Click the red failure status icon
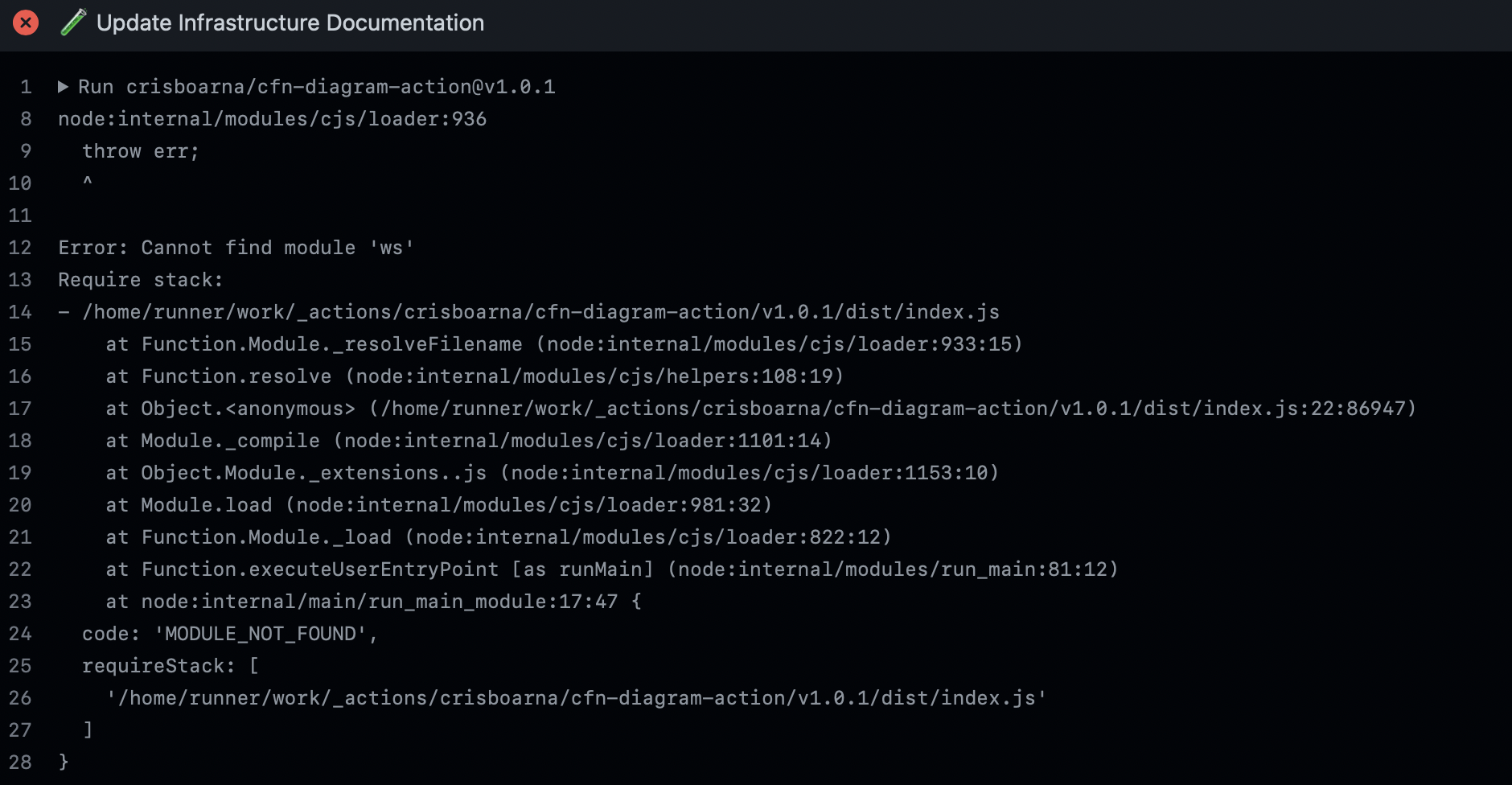The width and height of the screenshot is (1512, 785). [x=25, y=23]
